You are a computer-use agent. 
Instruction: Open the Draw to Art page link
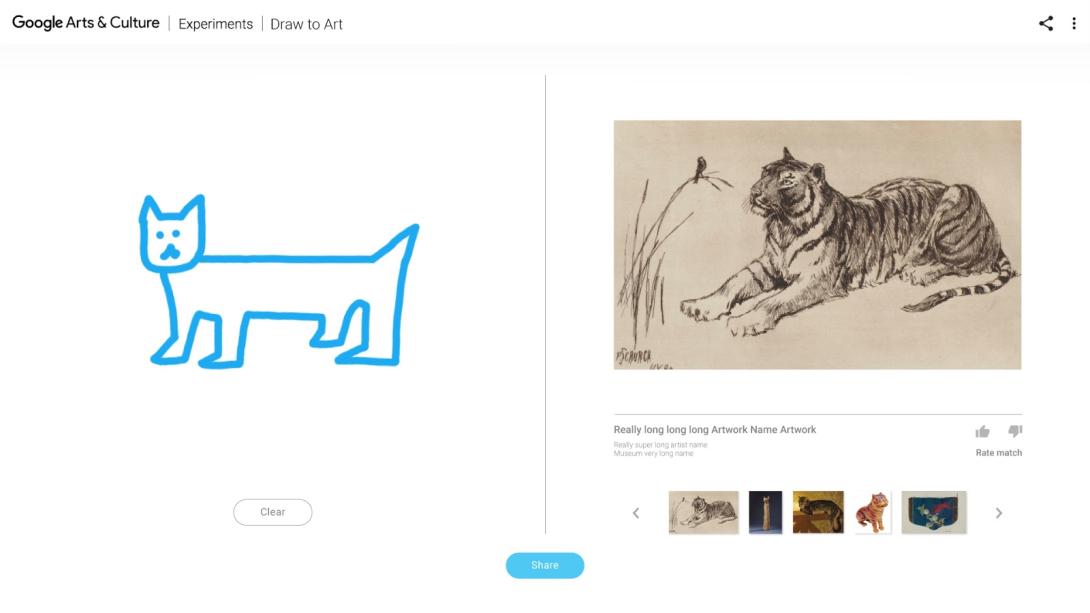(307, 24)
